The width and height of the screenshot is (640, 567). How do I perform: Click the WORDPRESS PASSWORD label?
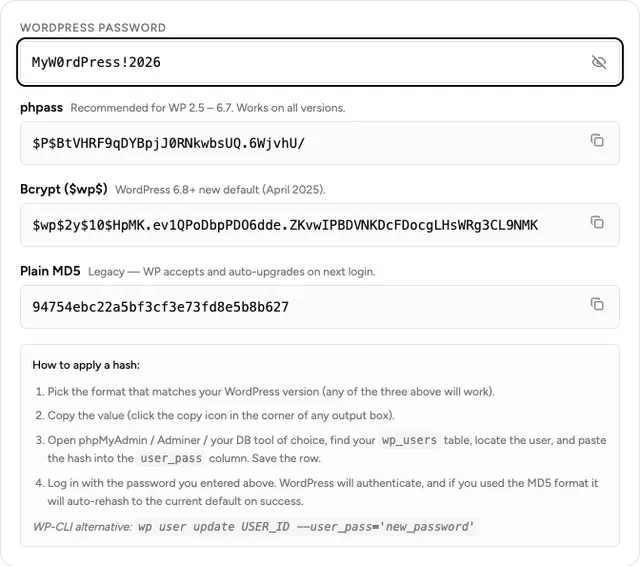93,28
